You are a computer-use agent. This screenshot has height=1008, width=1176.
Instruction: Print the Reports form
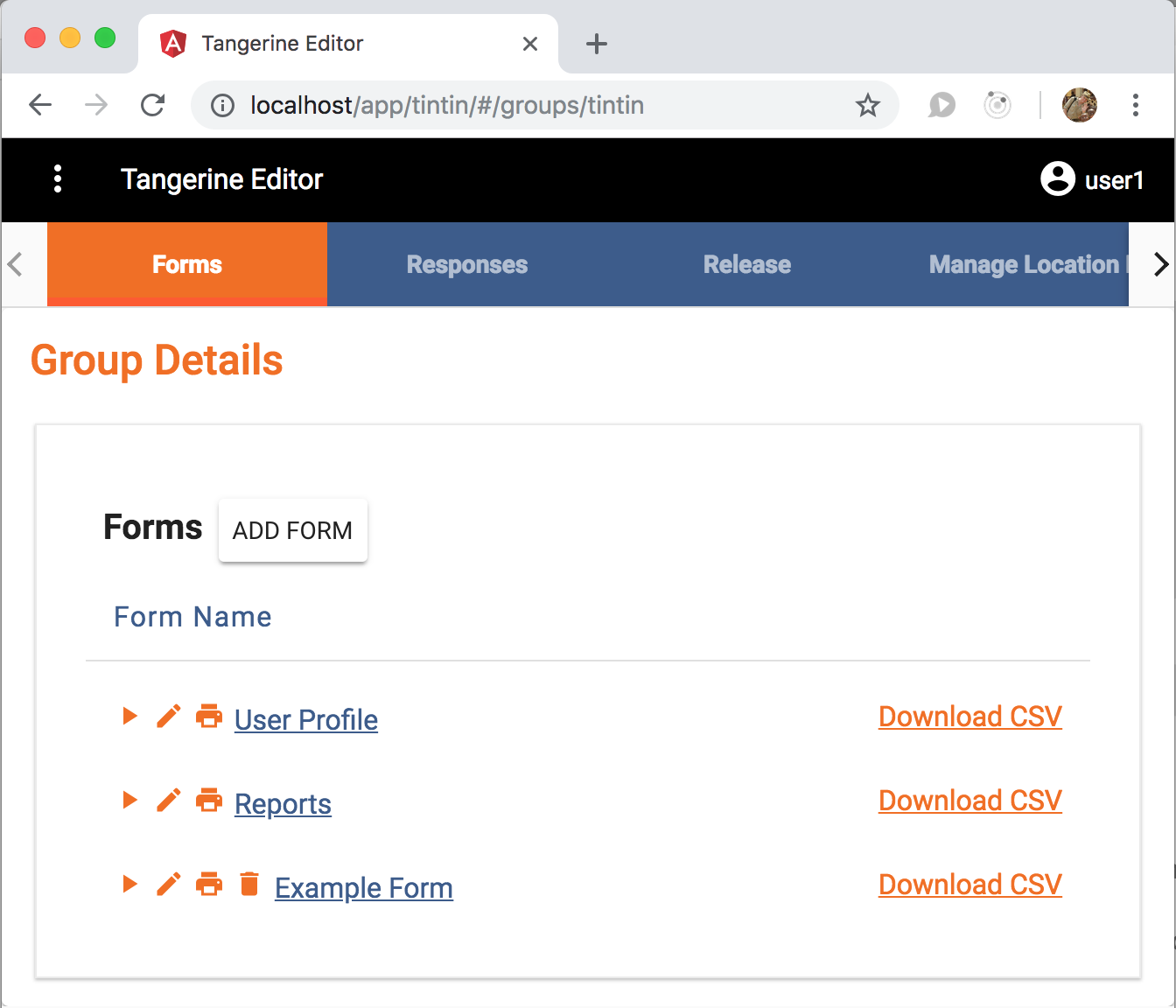pyautogui.click(x=209, y=800)
